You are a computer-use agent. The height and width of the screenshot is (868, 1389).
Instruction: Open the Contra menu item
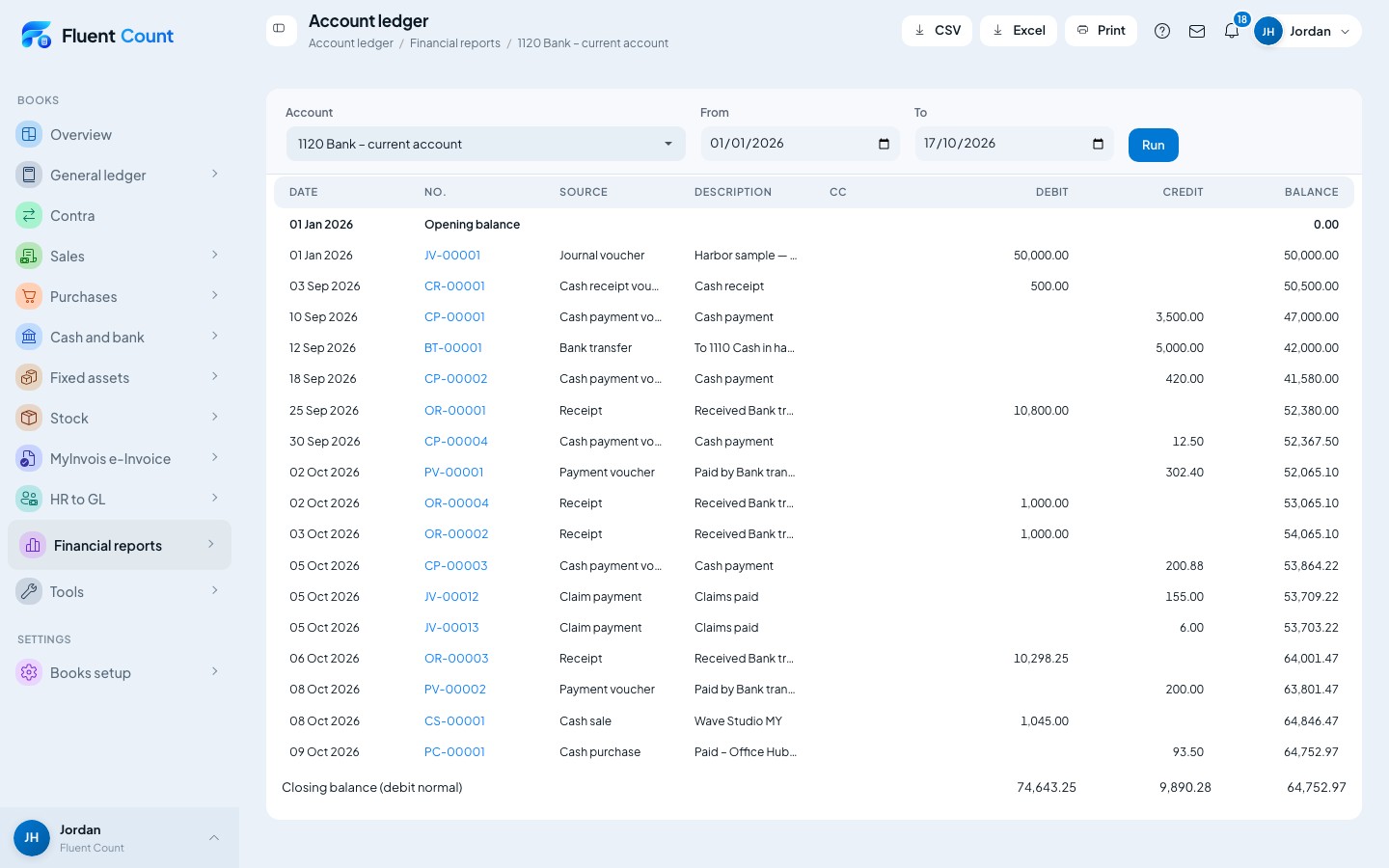click(120, 215)
